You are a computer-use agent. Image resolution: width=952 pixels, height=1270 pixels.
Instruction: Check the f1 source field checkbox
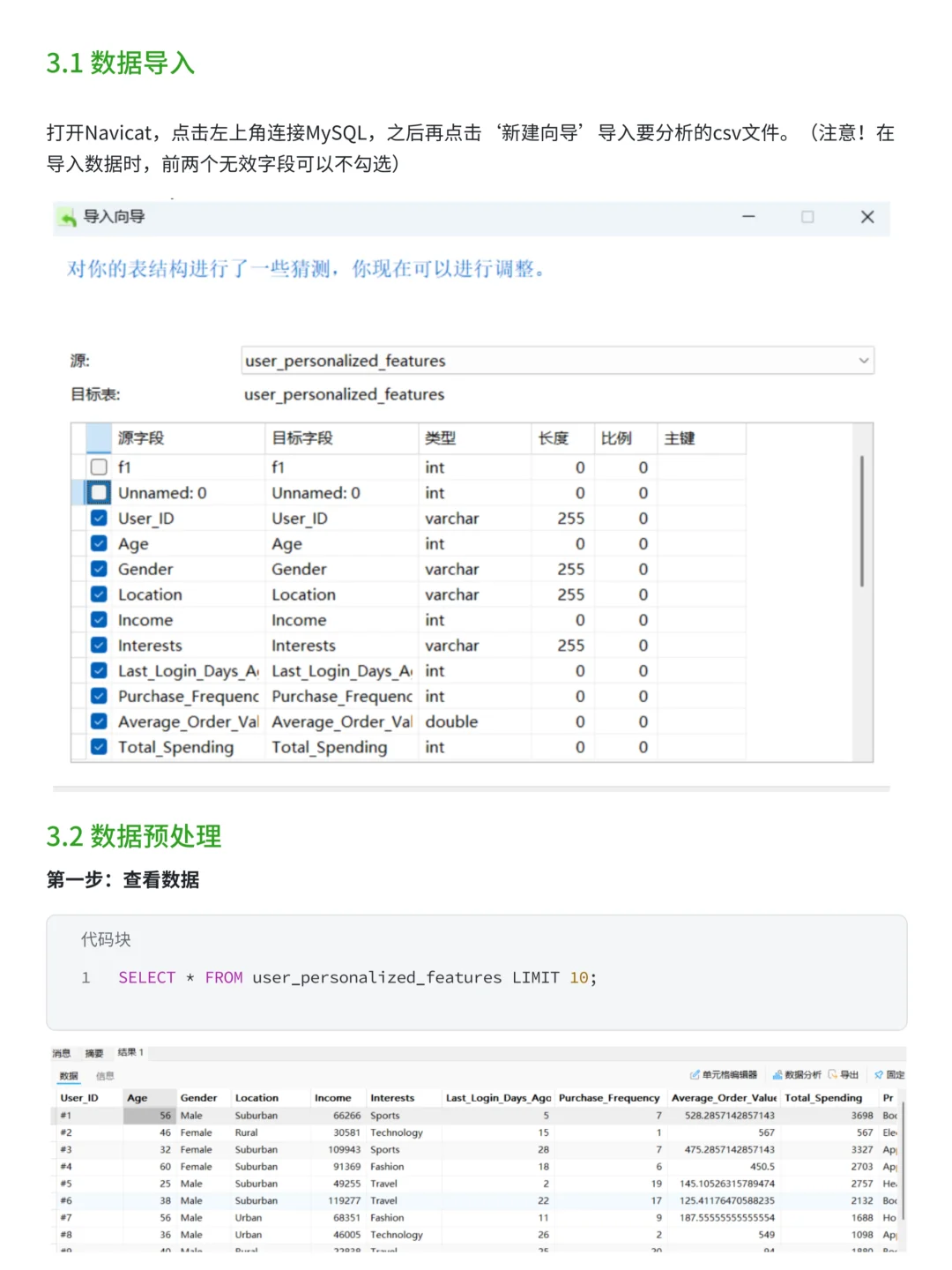coord(99,467)
